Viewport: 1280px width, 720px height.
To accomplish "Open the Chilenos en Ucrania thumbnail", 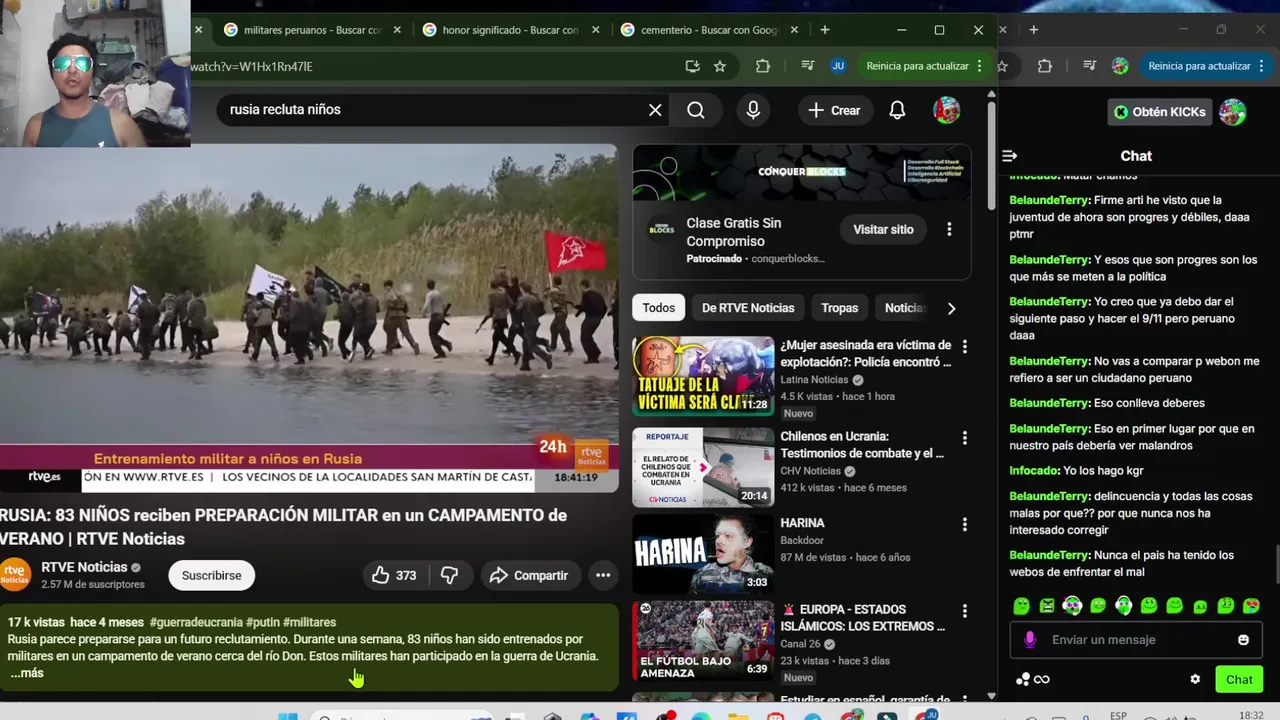I will pyautogui.click(x=703, y=467).
